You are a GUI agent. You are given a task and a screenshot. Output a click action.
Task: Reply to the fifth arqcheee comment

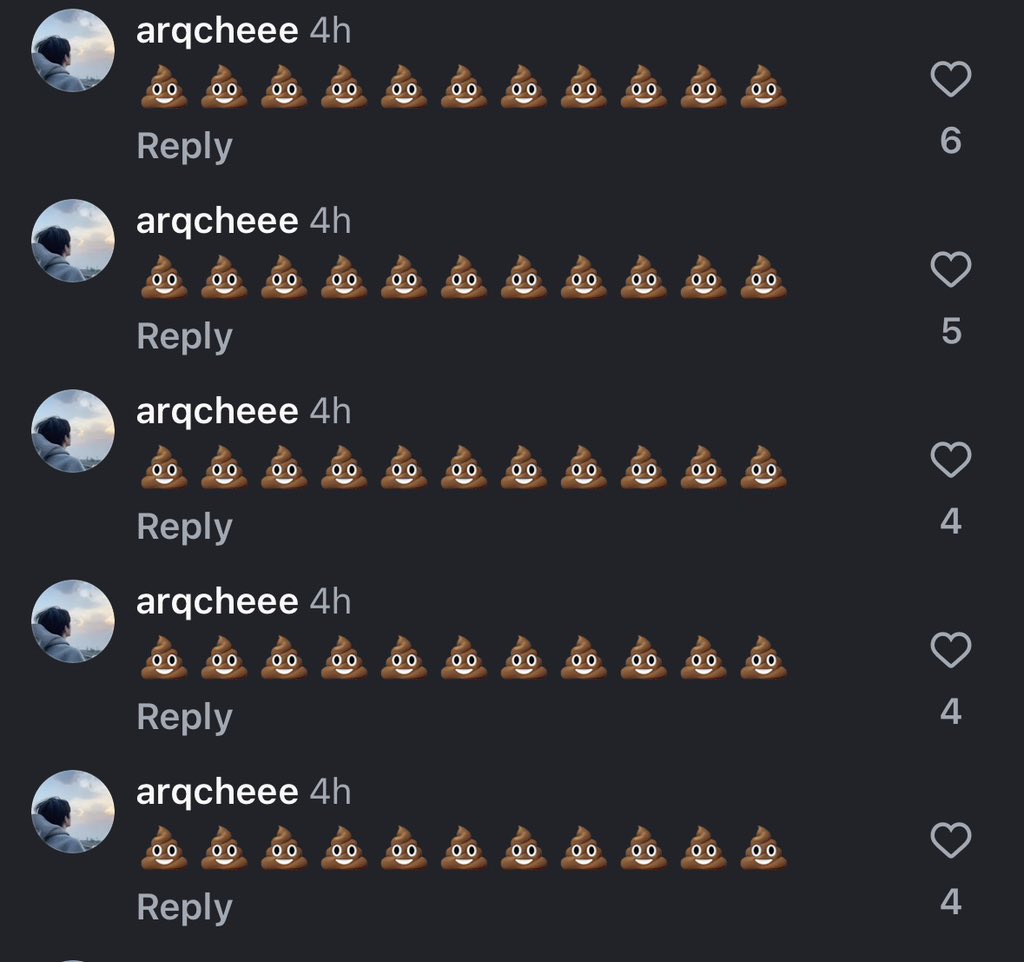pos(184,907)
